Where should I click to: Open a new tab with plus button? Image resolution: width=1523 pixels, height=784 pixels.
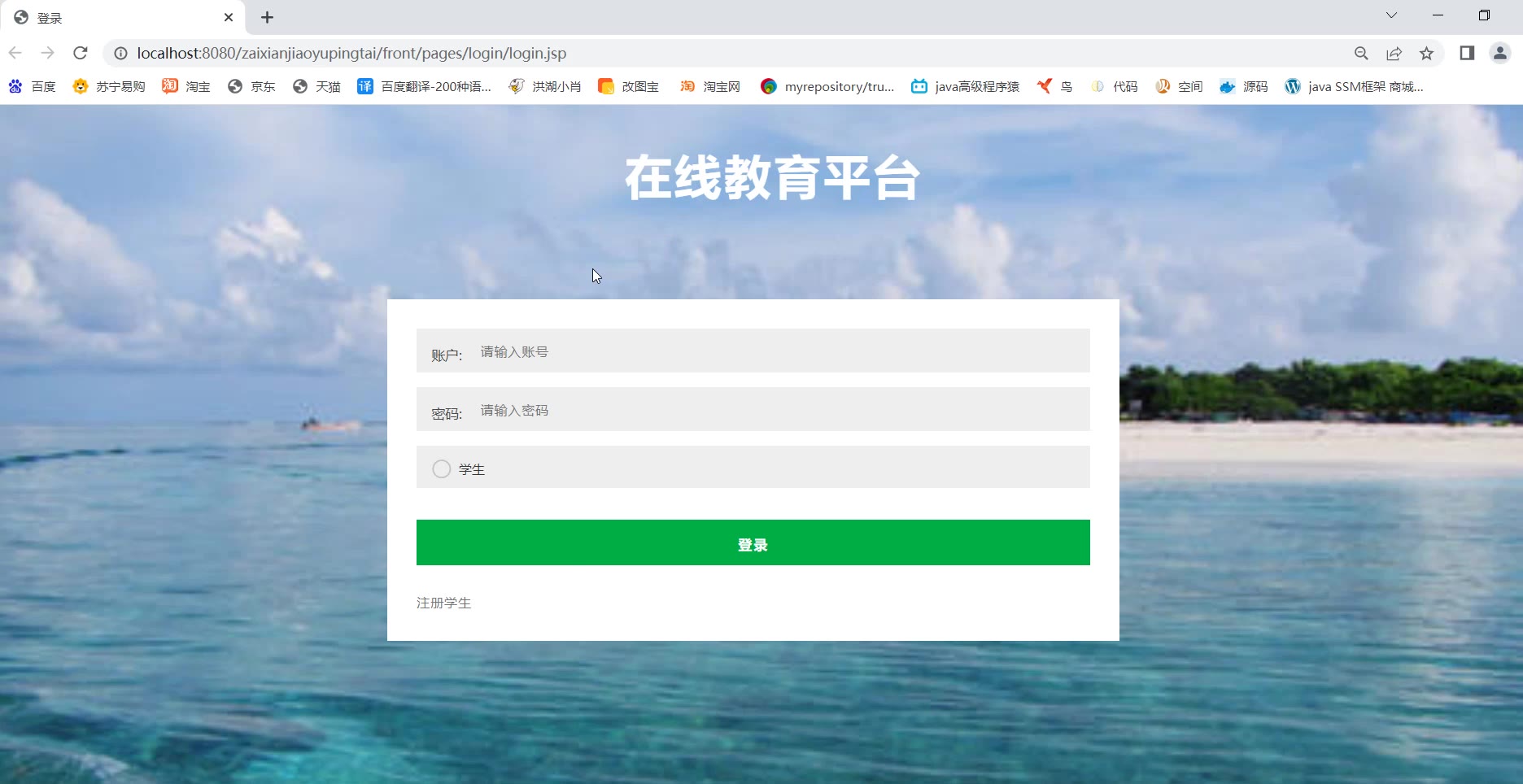[x=267, y=17]
